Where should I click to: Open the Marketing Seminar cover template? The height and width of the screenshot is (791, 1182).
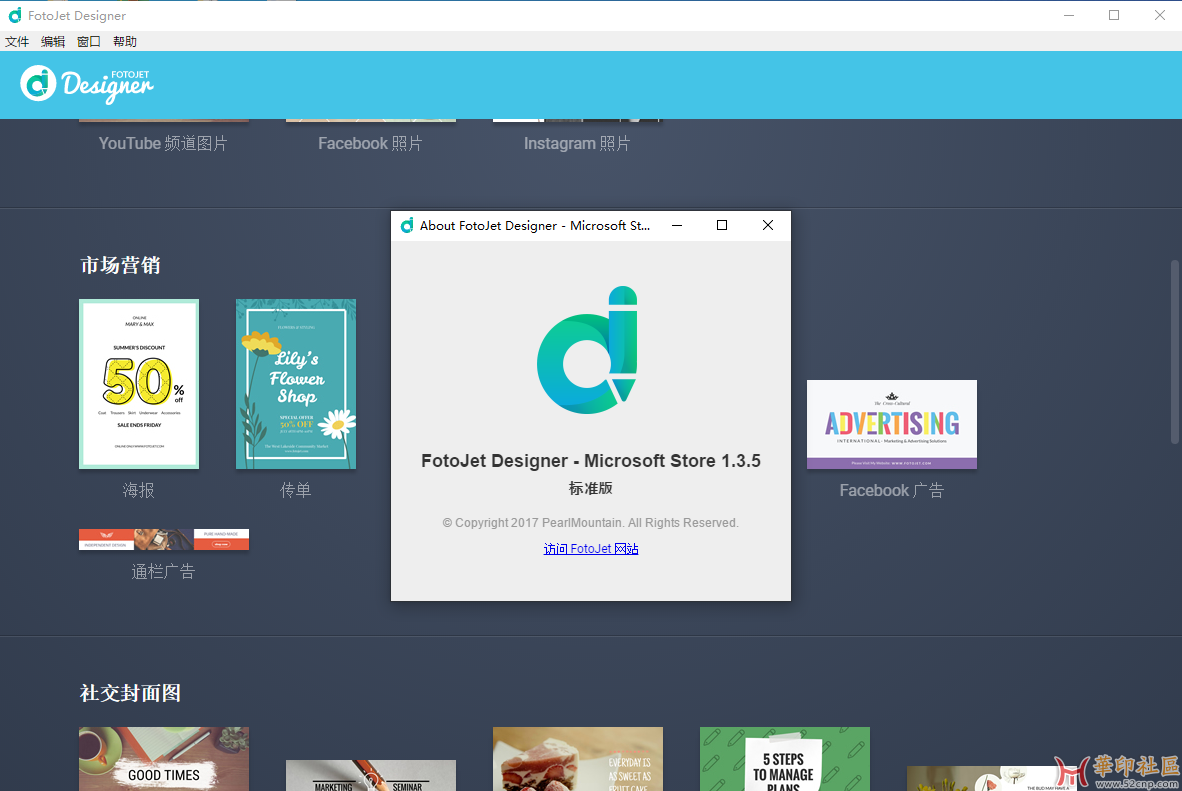tap(371, 775)
